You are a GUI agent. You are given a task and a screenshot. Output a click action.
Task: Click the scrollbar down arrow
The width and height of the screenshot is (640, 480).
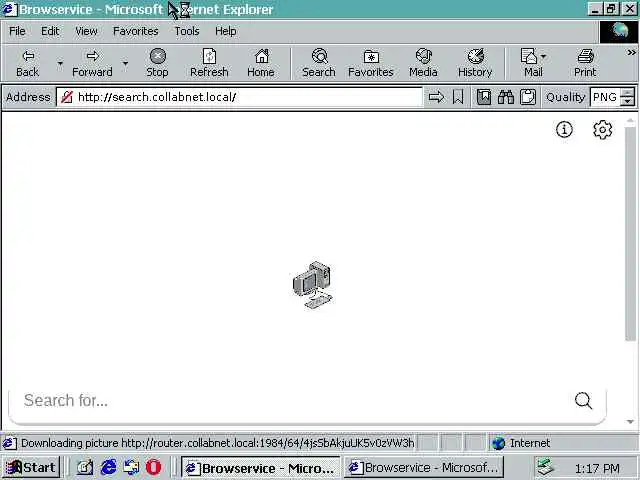[x=630, y=422]
